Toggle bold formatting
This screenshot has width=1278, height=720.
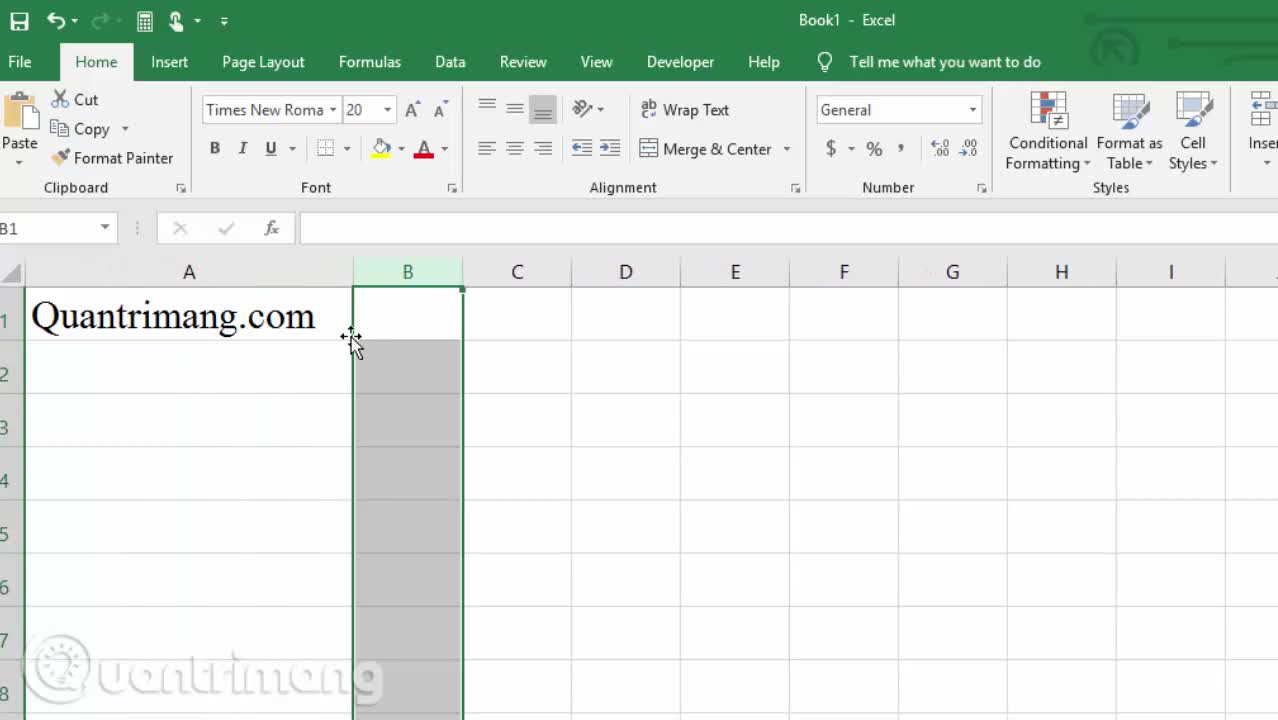coord(214,149)
